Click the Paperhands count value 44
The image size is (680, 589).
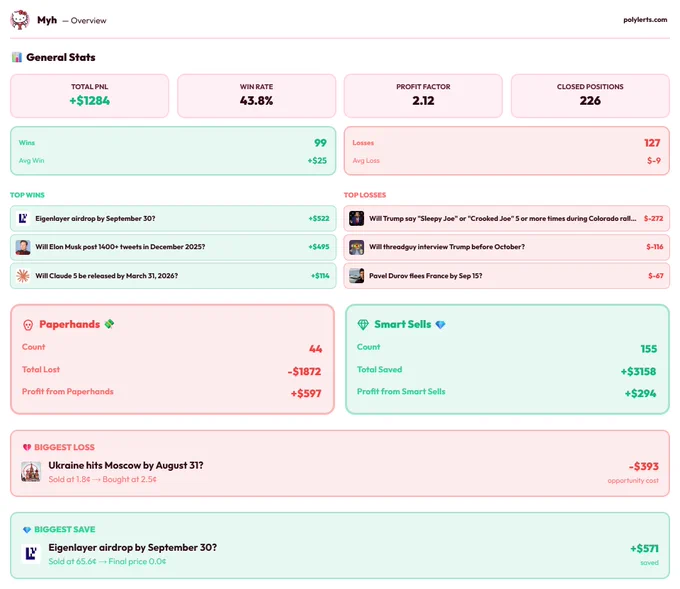point(315,349)
